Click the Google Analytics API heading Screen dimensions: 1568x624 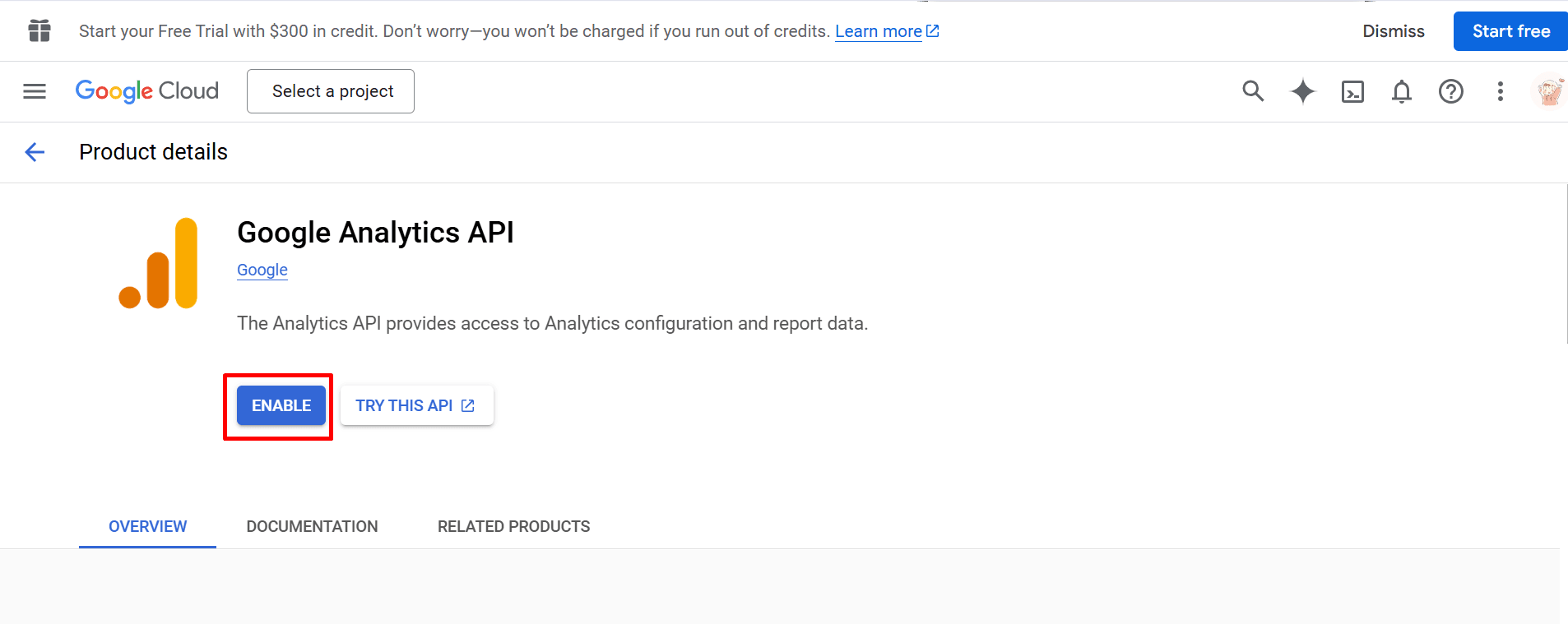pos(375,233)
